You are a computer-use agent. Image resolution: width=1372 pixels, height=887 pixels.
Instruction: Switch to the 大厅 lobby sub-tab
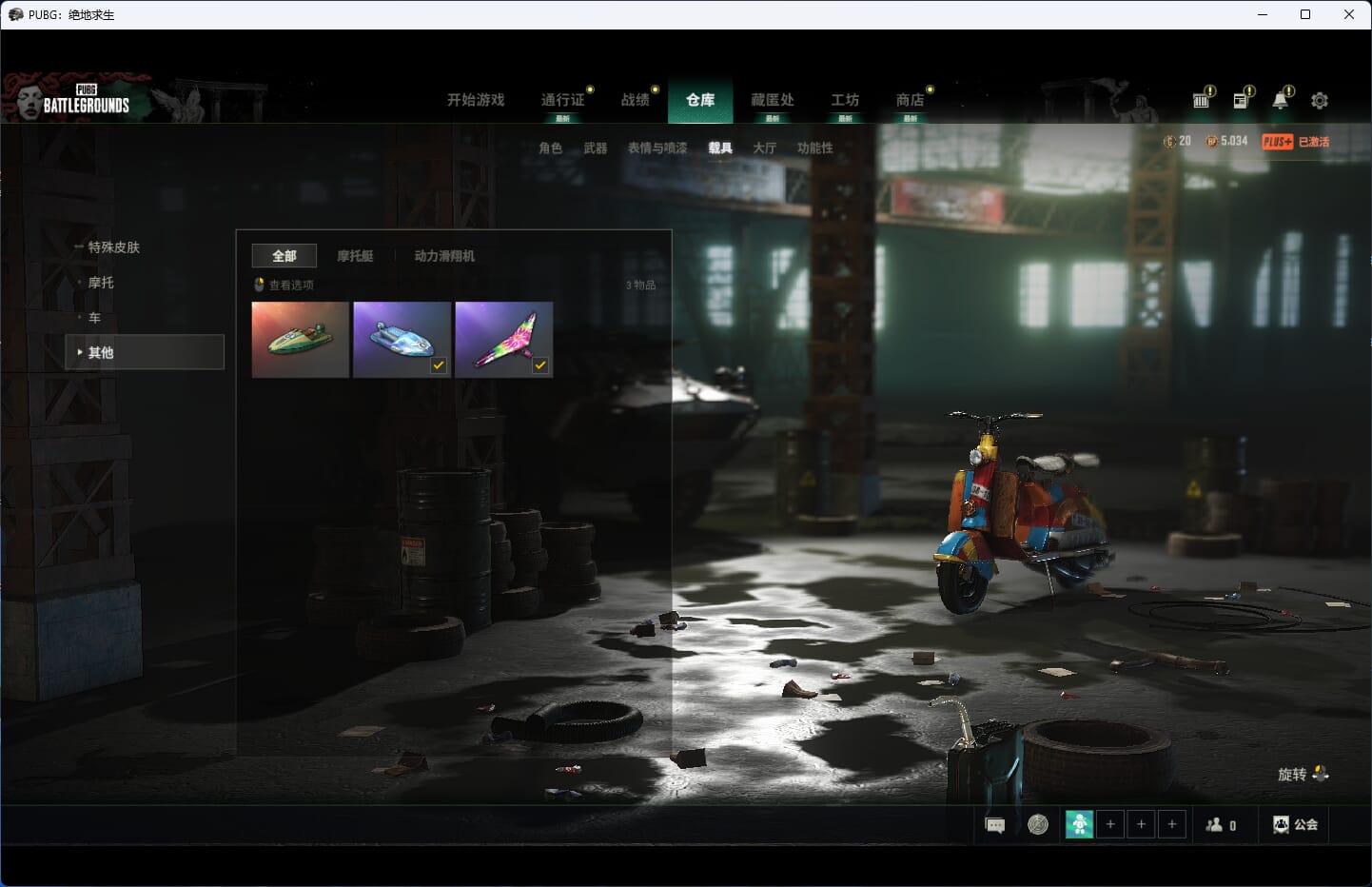click(765, 148)
